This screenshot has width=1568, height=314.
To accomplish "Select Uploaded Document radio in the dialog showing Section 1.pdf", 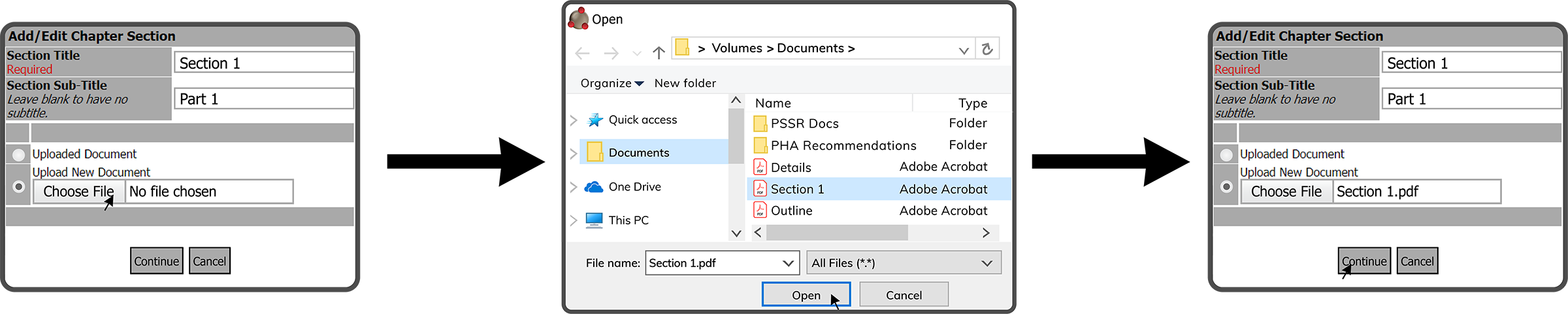I will coord(1226,154).
